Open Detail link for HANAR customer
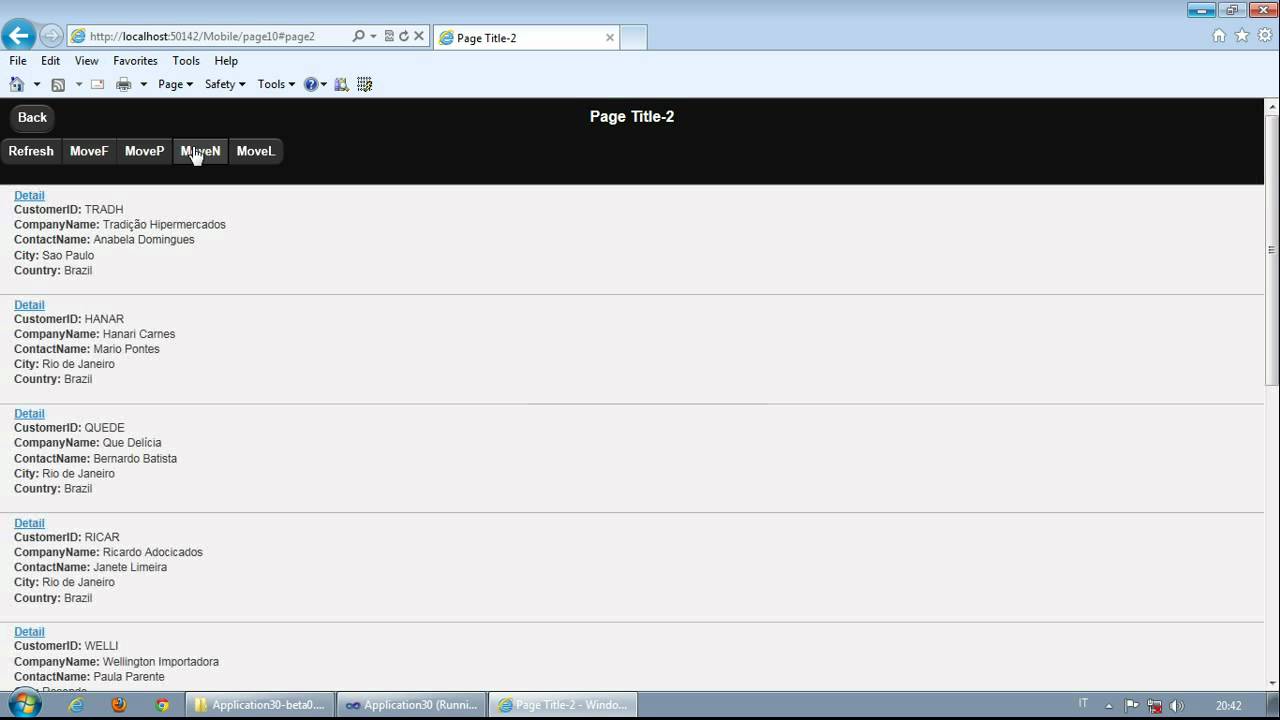1280x720 pixels. [x=29, y=305]
